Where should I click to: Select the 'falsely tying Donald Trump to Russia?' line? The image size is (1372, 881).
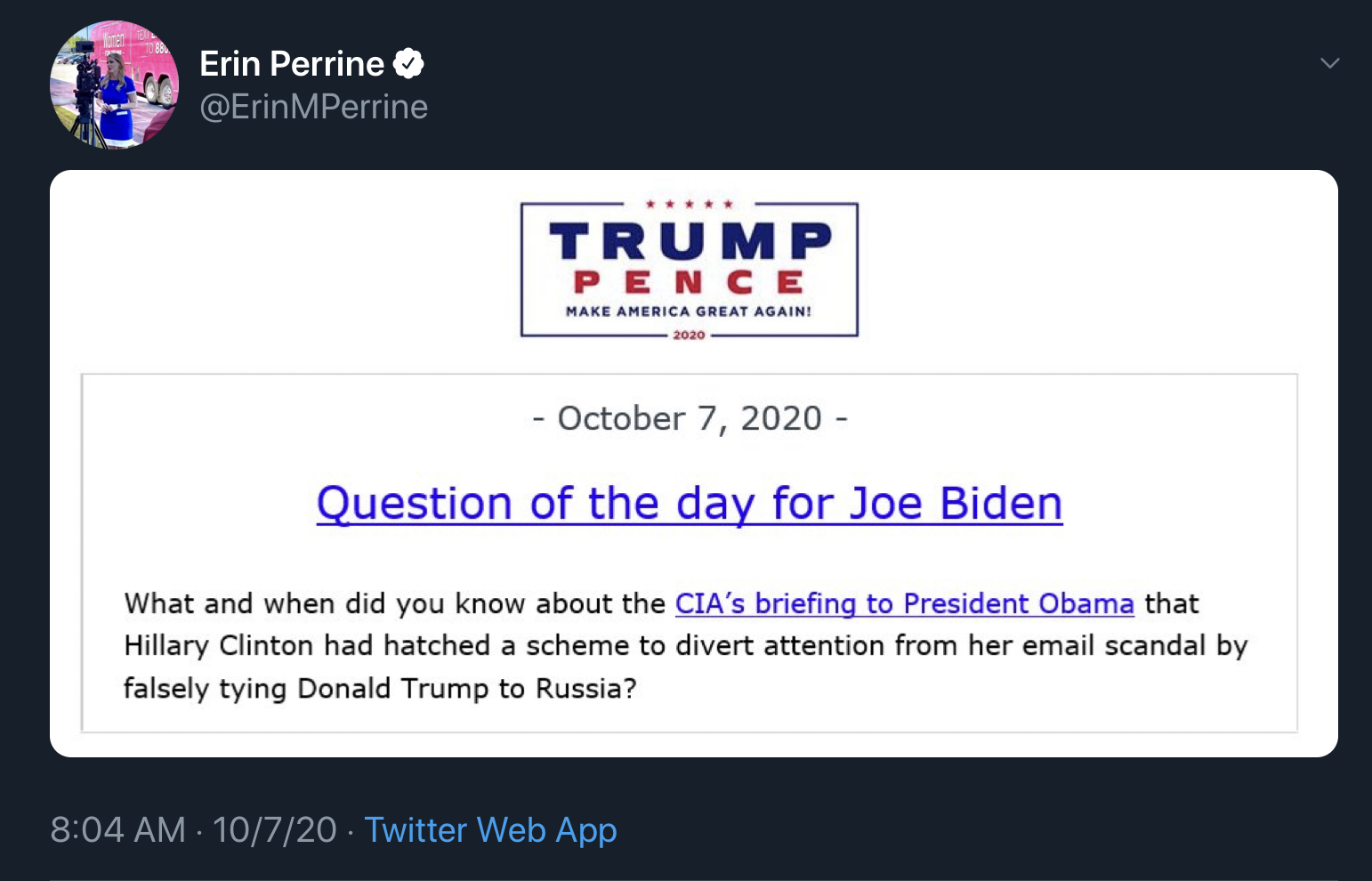click(x=380, y=689)
